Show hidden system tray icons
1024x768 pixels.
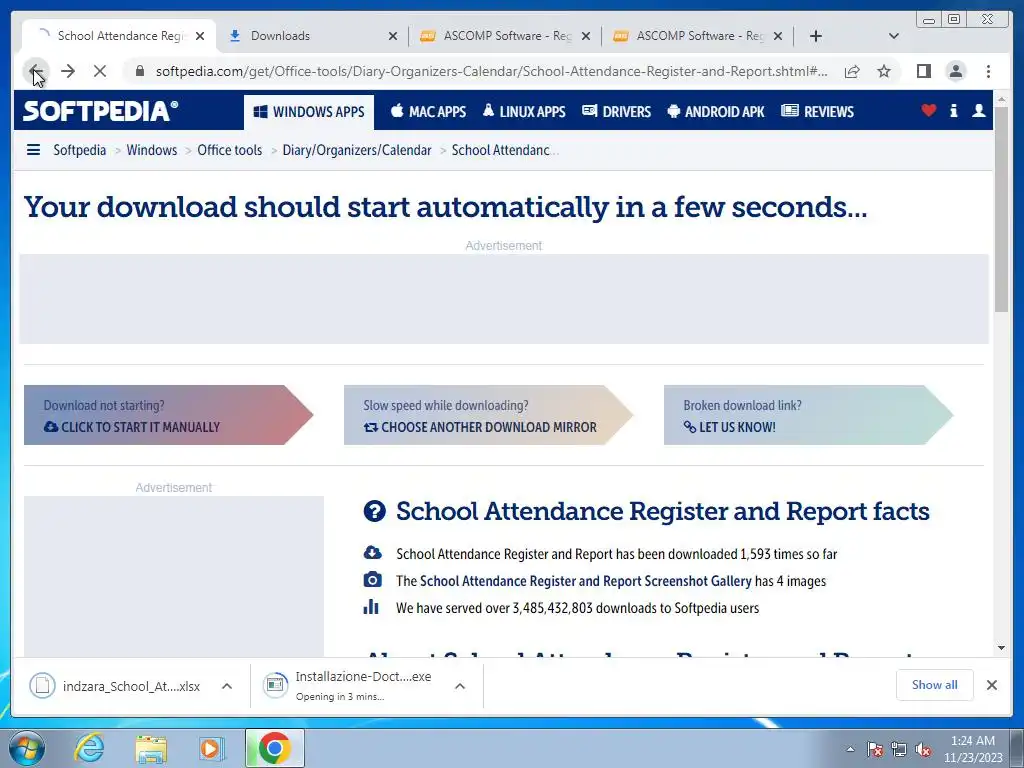point(850,750)
